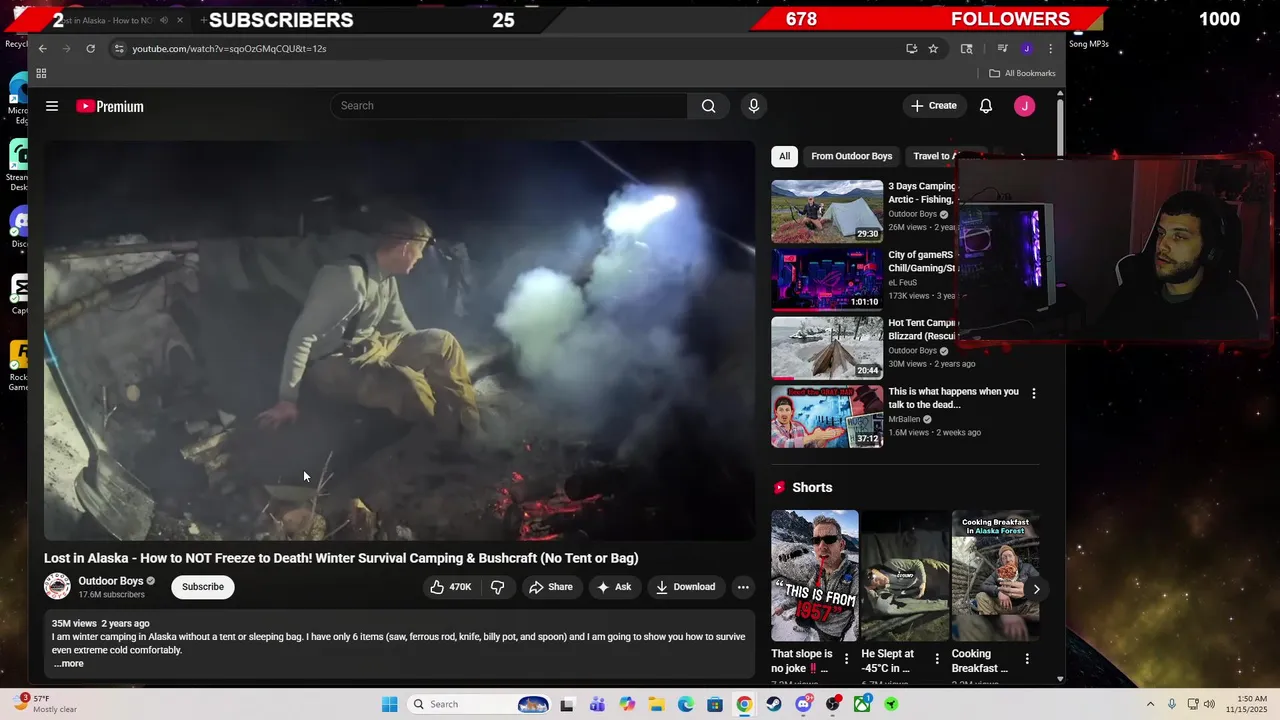Share the video
This screenshot has height=720, width=1280.
point(551,587)
